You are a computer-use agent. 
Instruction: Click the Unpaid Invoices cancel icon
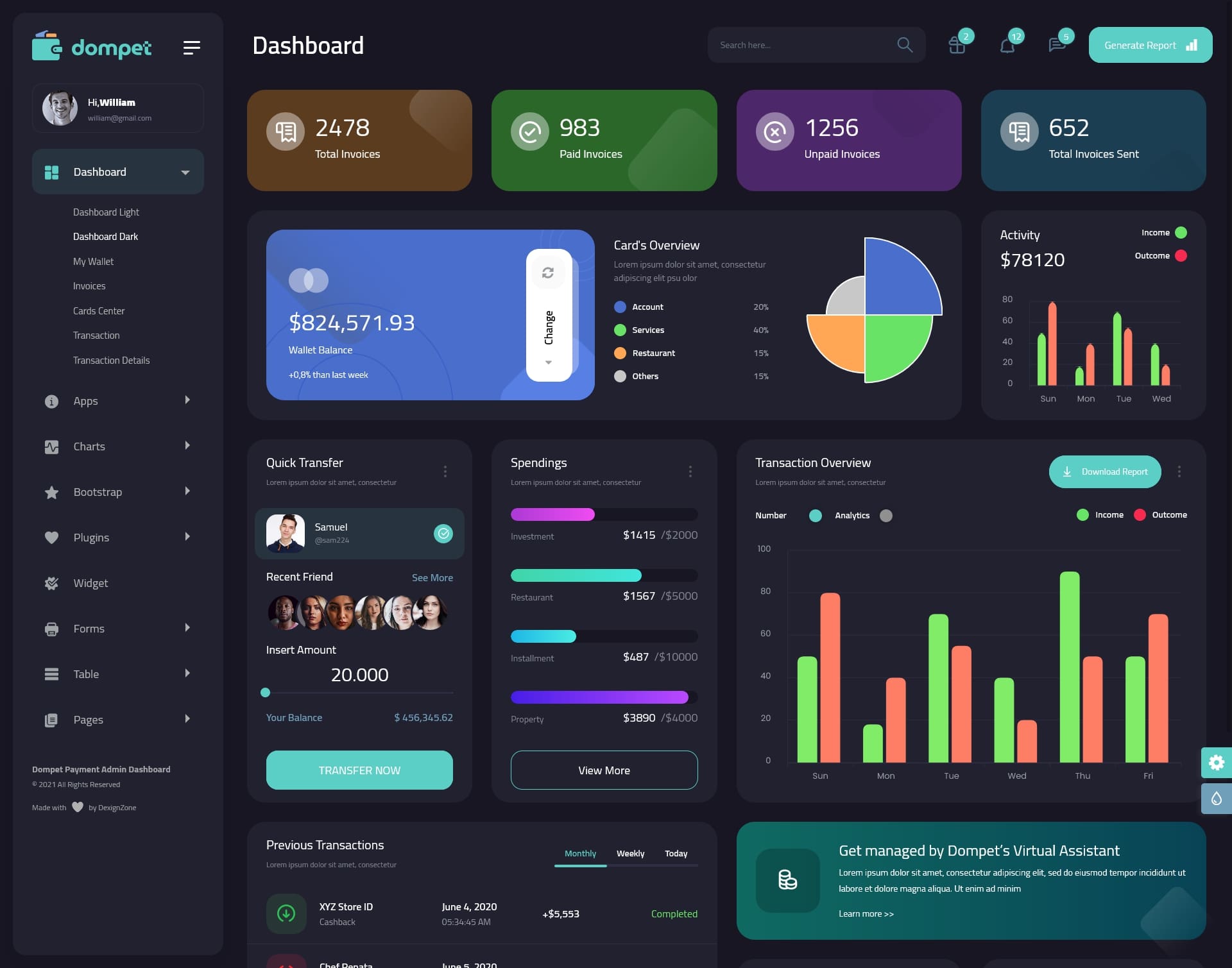coord(774,131)
